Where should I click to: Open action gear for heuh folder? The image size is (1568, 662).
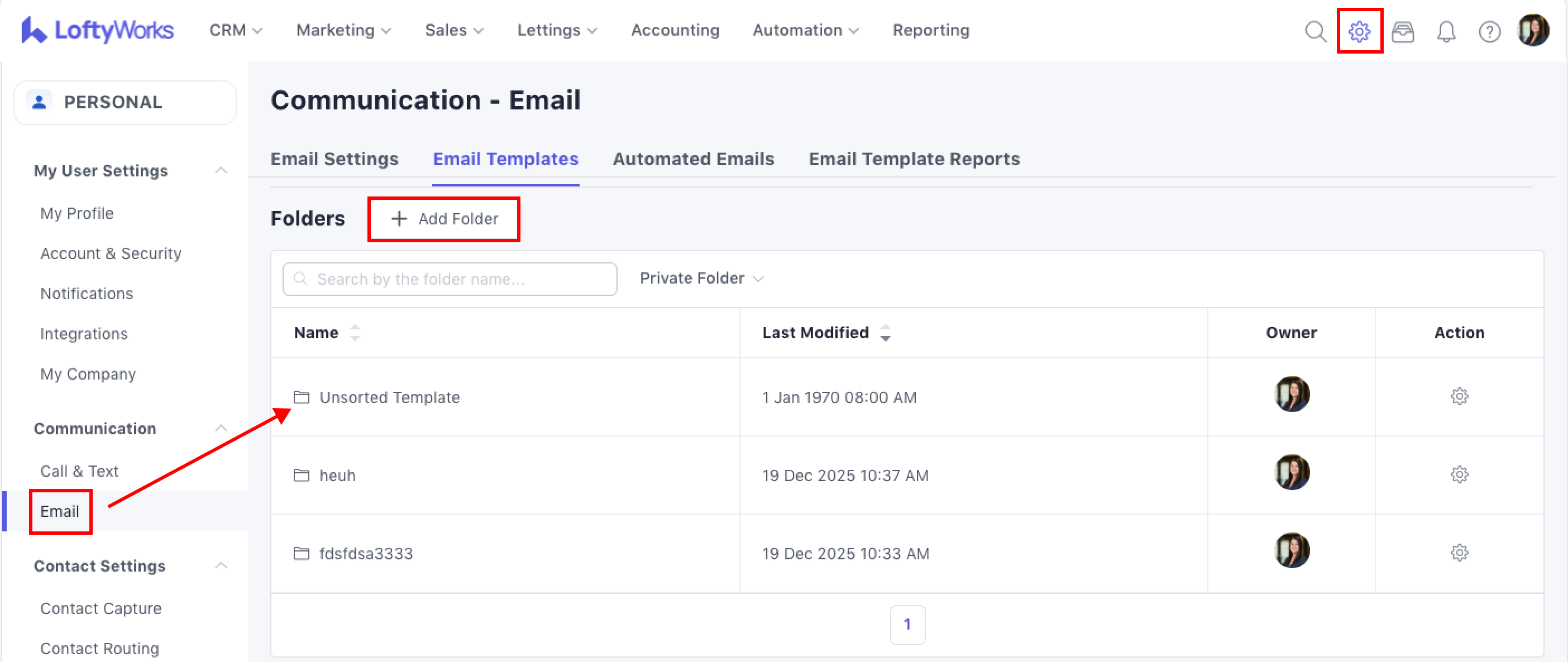(x=1459, y=474)
